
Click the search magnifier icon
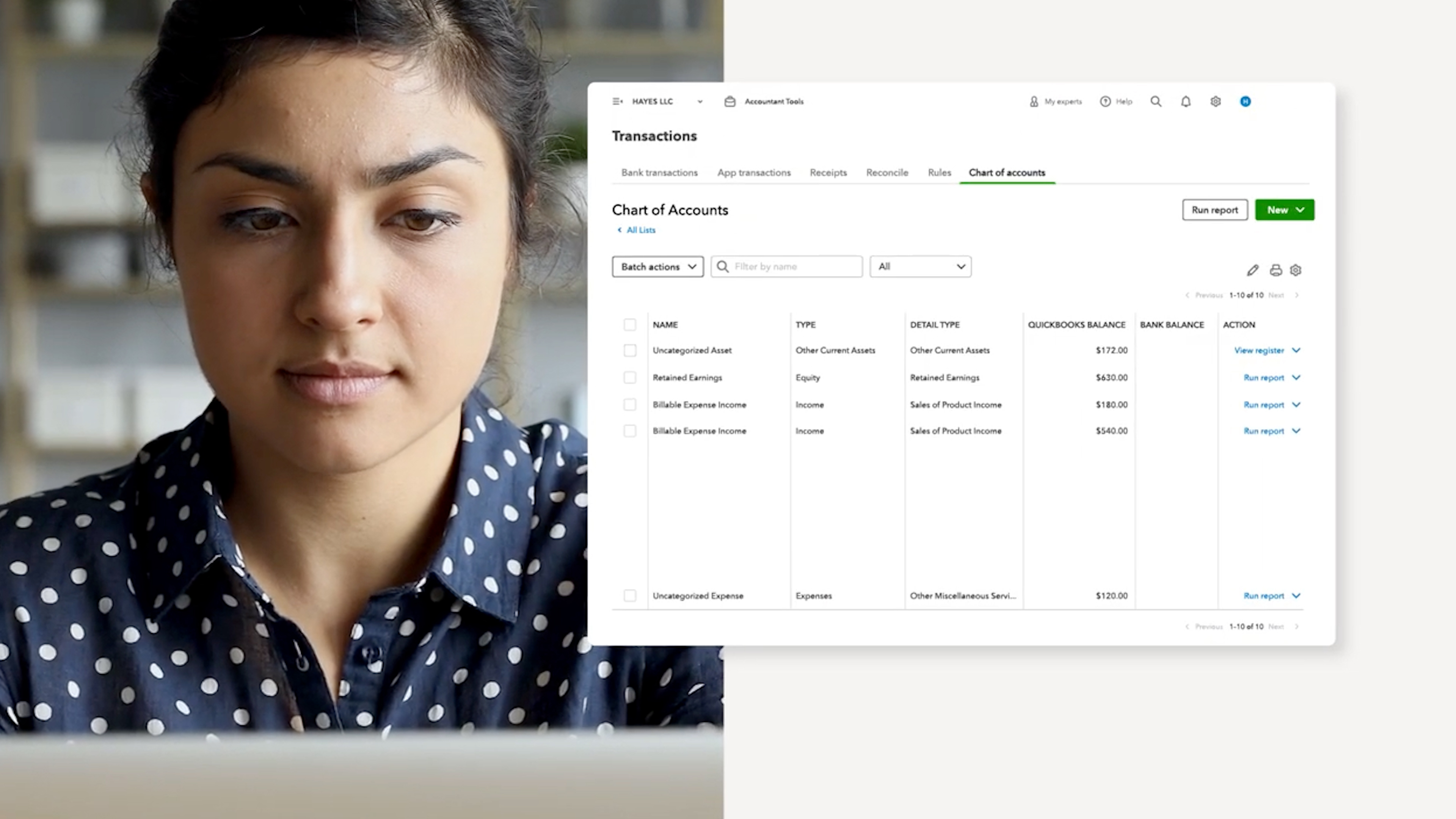[x=1156, y=101]
